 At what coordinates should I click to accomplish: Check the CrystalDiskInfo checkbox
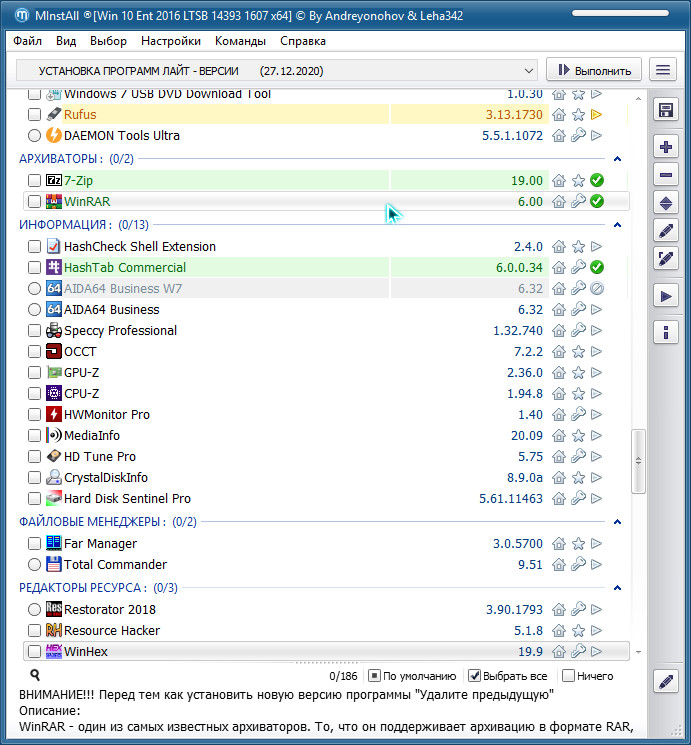click(34, 478)
